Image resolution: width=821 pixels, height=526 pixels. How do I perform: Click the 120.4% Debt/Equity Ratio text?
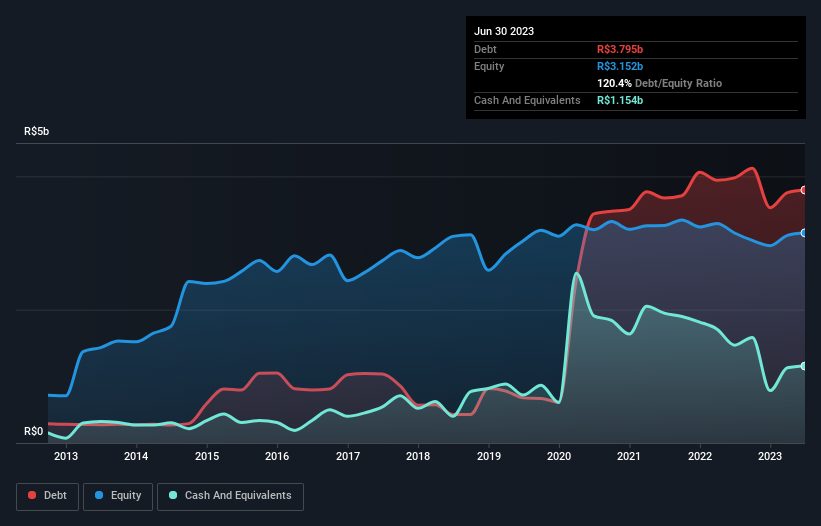point(659,84)
